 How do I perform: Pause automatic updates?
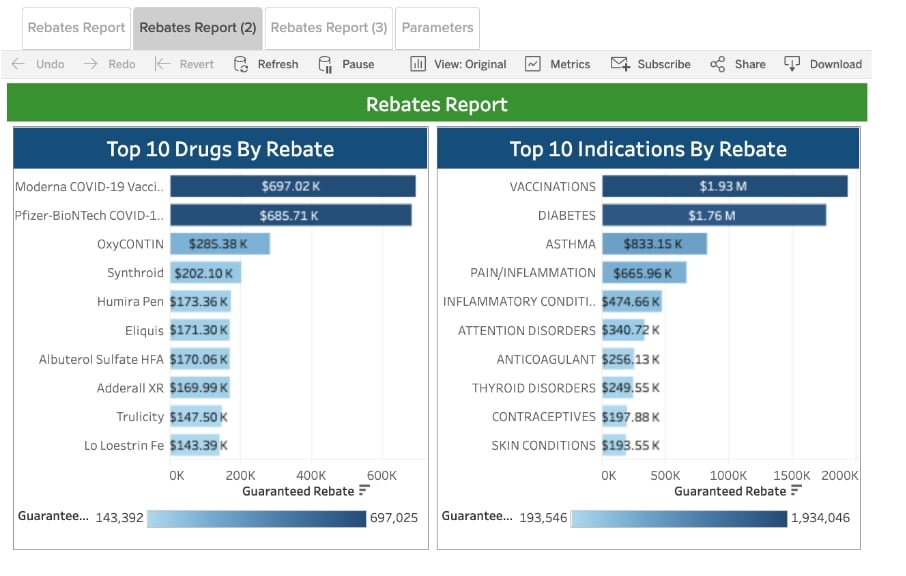point(346,64)
